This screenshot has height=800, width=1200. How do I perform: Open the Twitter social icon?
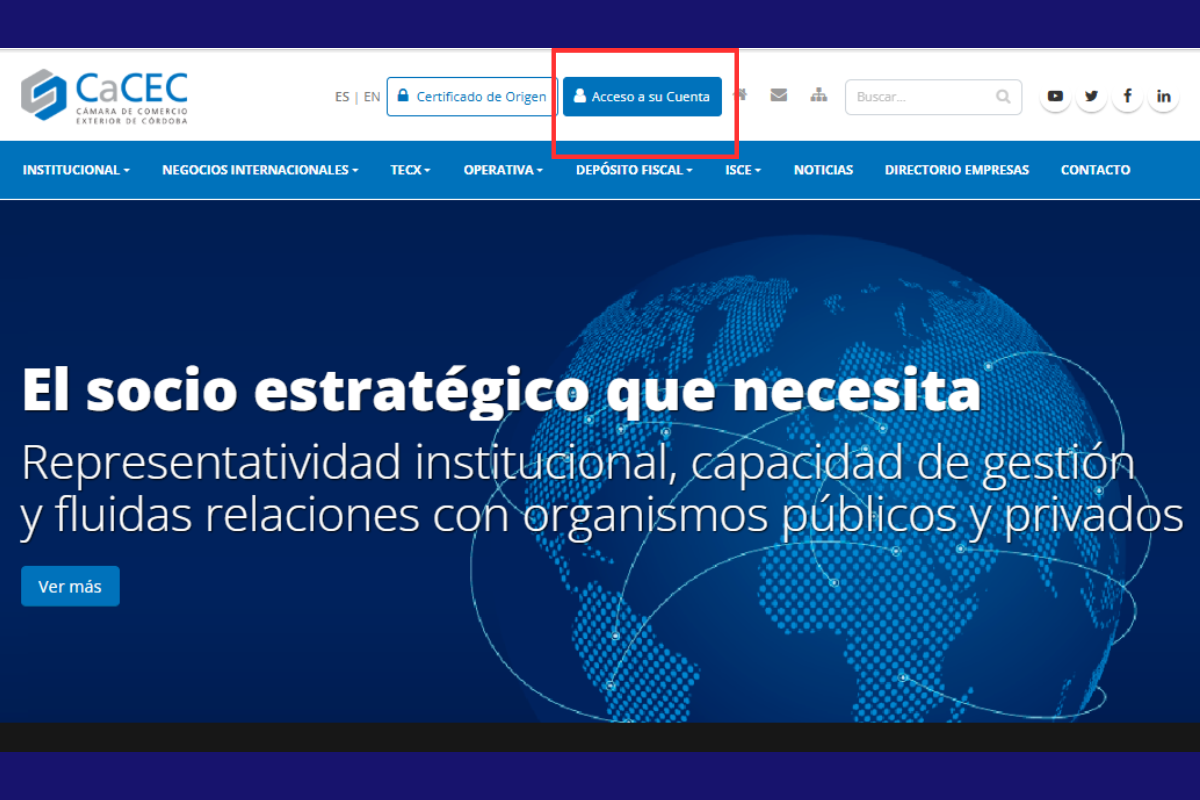pos(1091,97)
